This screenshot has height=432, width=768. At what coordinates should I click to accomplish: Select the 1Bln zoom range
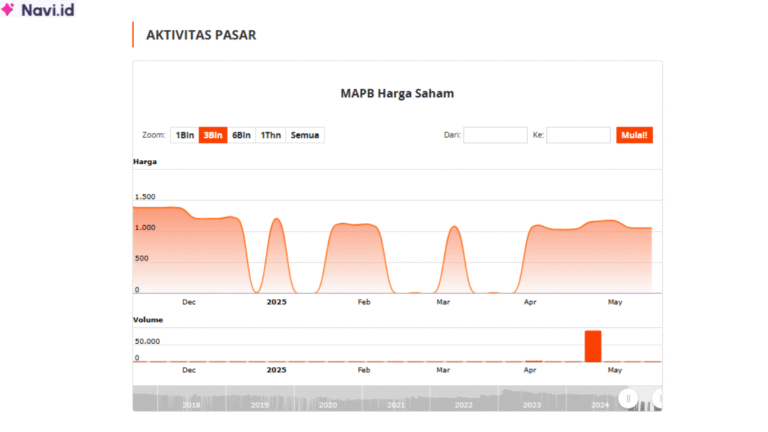point(185,135)
